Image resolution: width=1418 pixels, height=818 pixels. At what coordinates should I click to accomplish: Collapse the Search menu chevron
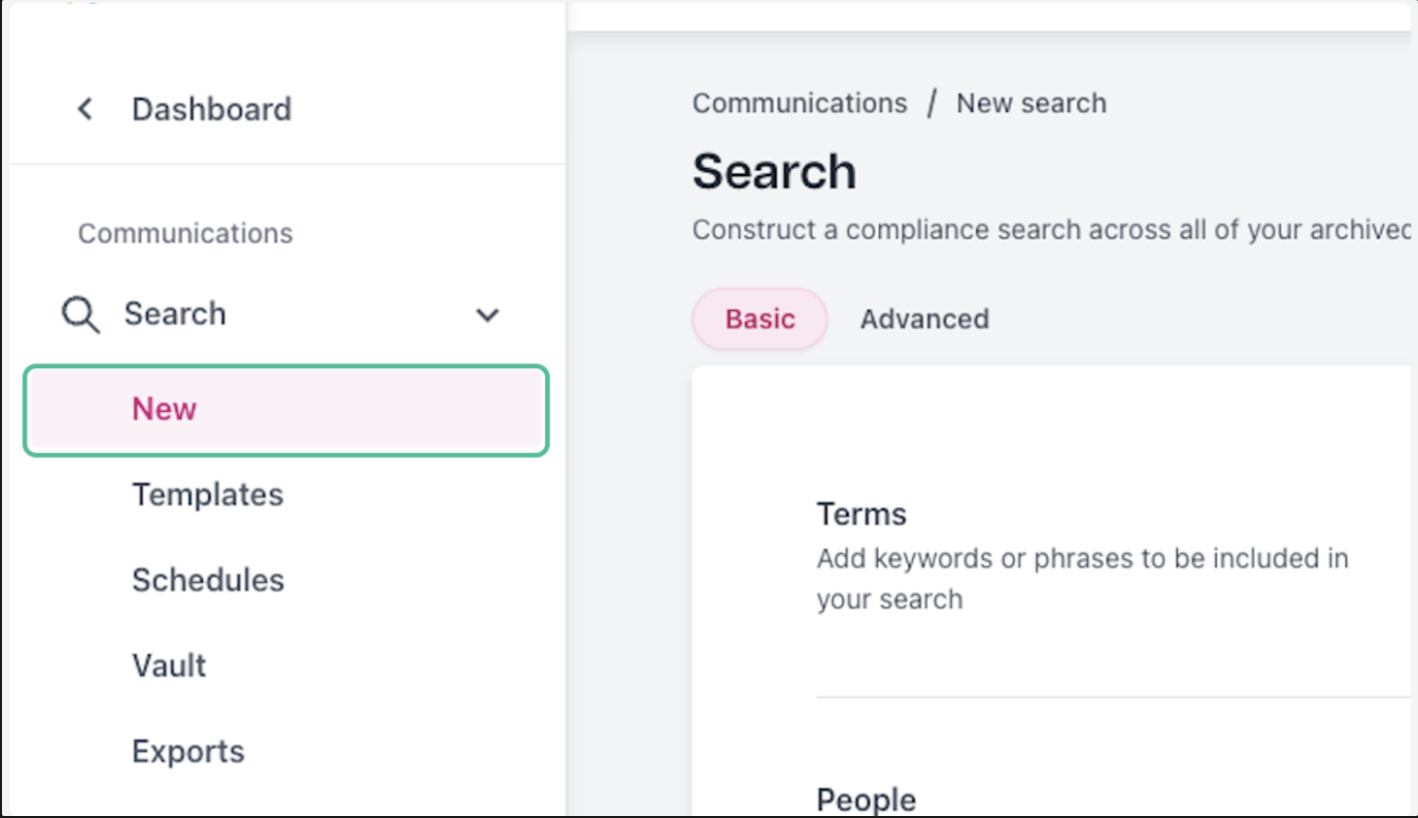coord(487,315)
